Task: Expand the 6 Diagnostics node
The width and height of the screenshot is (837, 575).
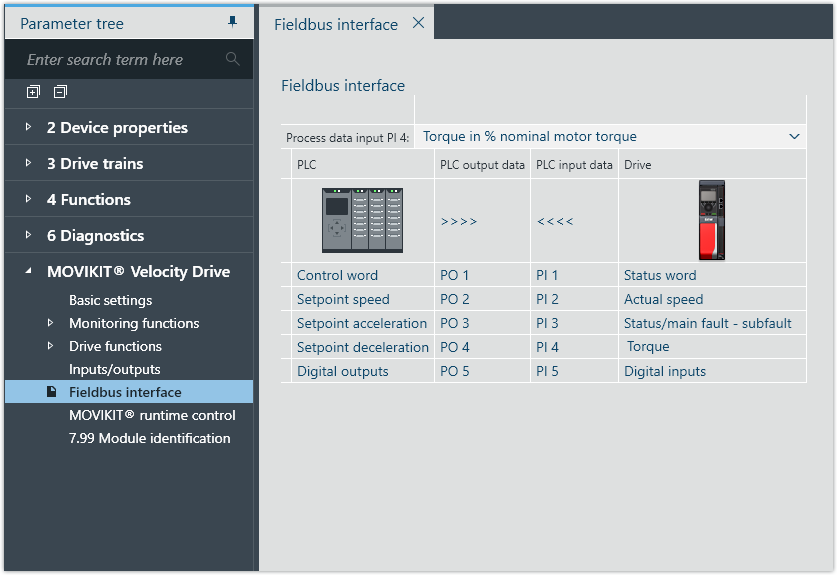Action: click(28, 236)
